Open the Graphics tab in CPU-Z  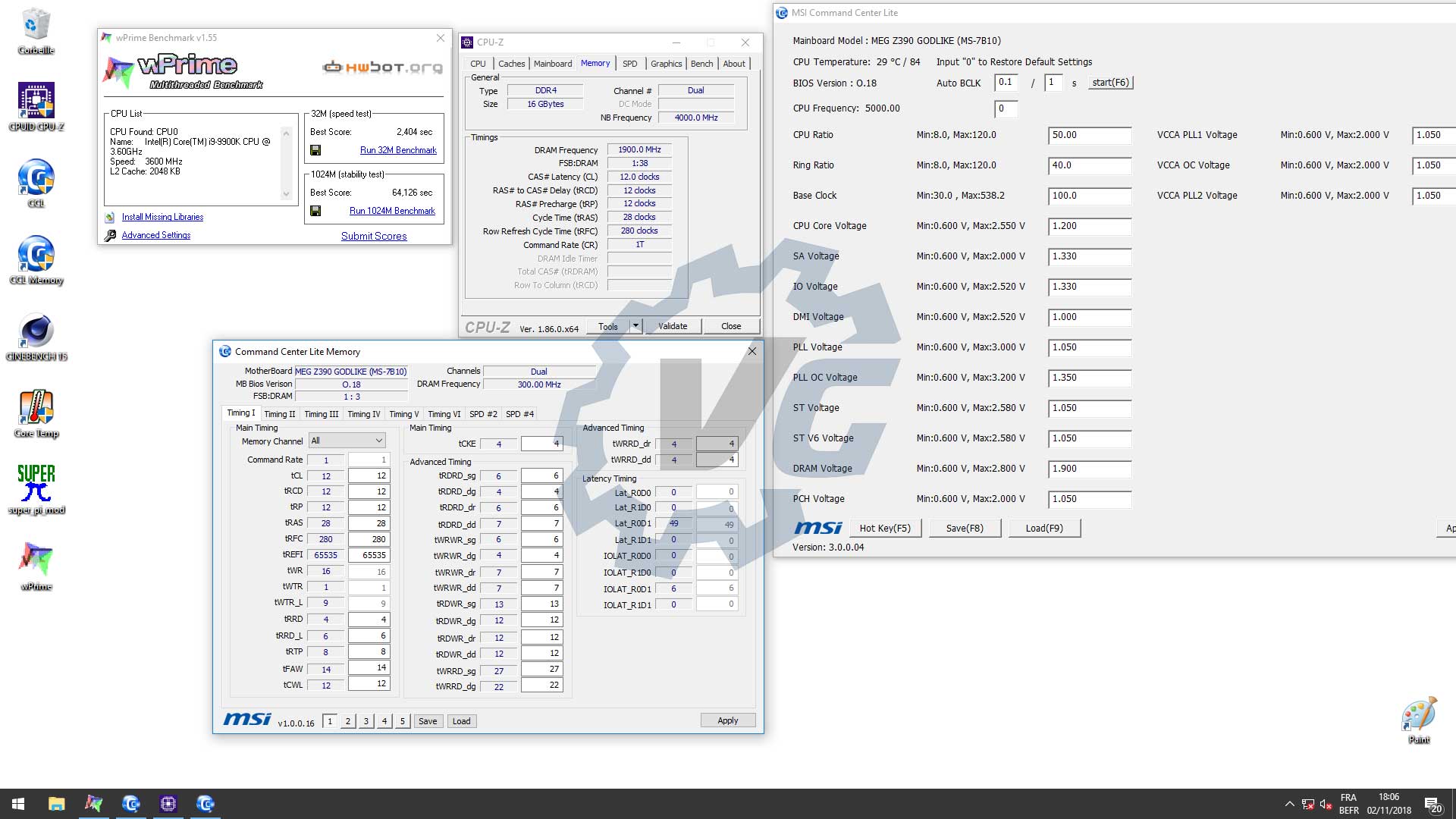point(666,64)
